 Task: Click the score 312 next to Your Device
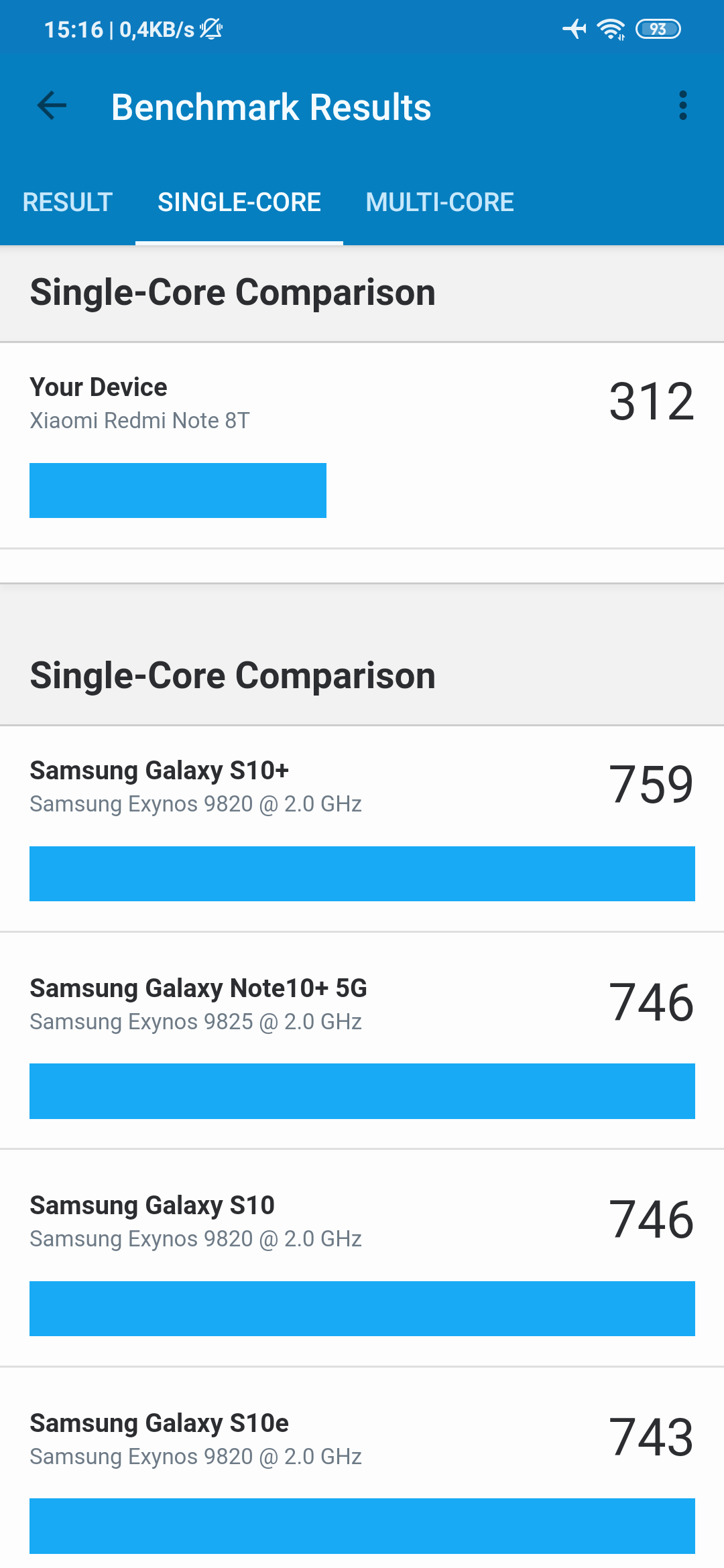653,402
